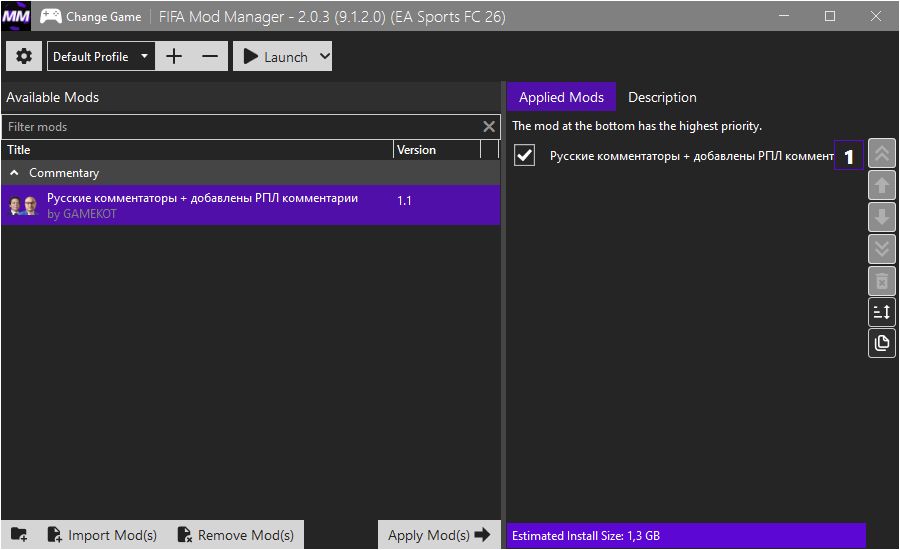Click the copy mod list icon
The width and height of the screenshot is (900, 550).
tap(882, 343)
